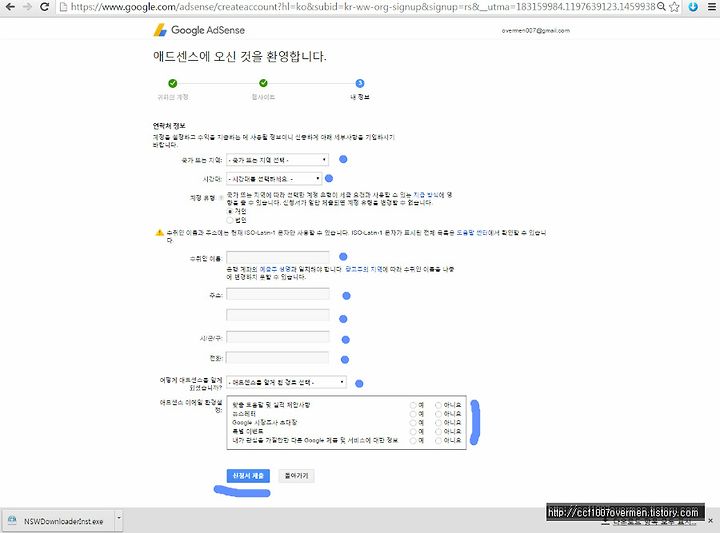This screenshot has width=720, height=533.
Task: Choose 아니요 for 뉴스레터
Action: (x=439, y=414)
